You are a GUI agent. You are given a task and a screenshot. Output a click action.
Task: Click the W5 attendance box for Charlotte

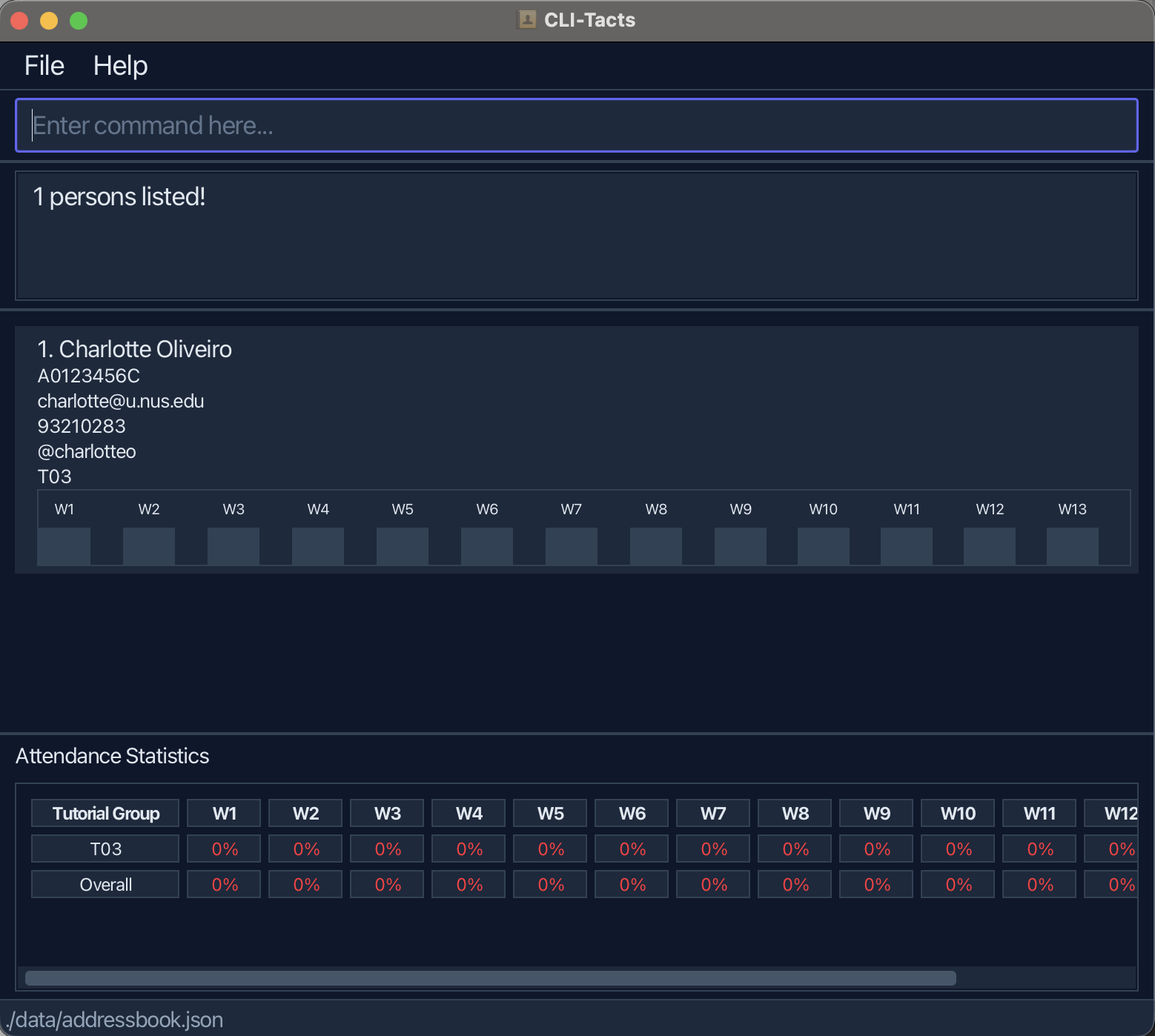(x=402, y=546)
